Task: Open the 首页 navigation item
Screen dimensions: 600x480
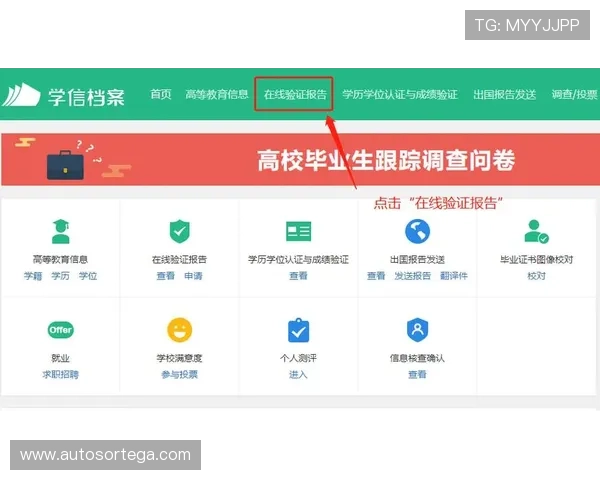Action: click(x=160, y=94)
